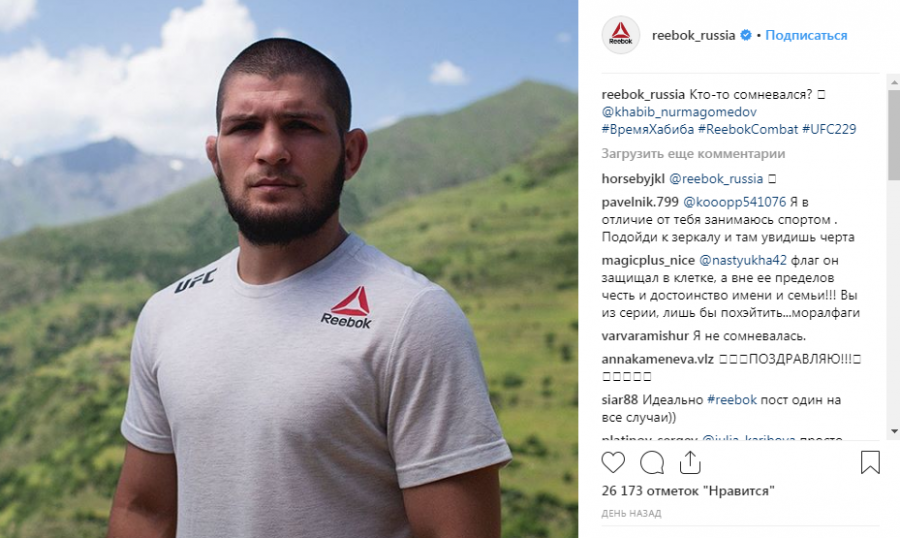
Task: Subscribe via Подписаться link
Action: (x=806, y=36)
